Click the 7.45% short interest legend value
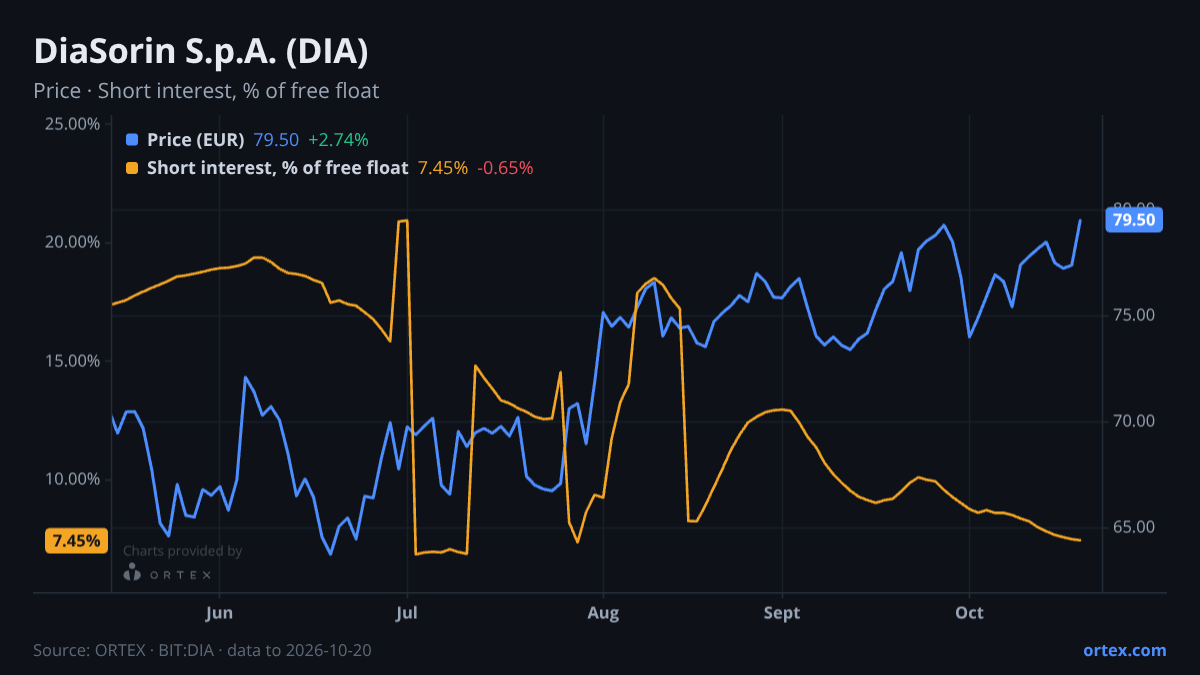 443,168
